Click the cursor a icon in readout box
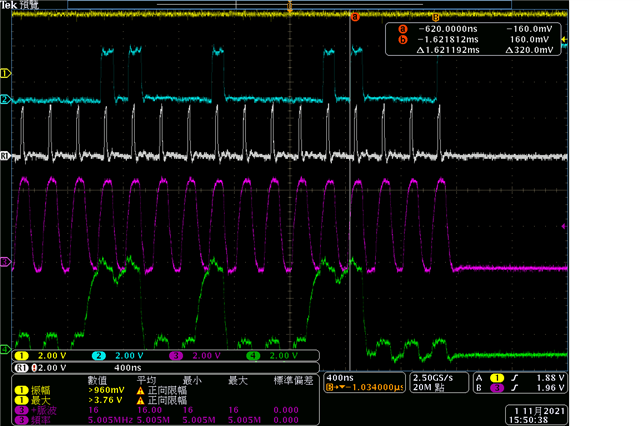The width and height of the screenshot is (640, 426). pos(403,29)
